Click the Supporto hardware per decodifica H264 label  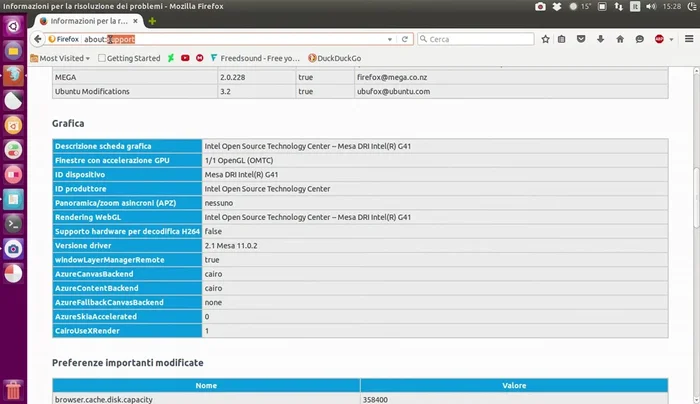pos(127,231)
